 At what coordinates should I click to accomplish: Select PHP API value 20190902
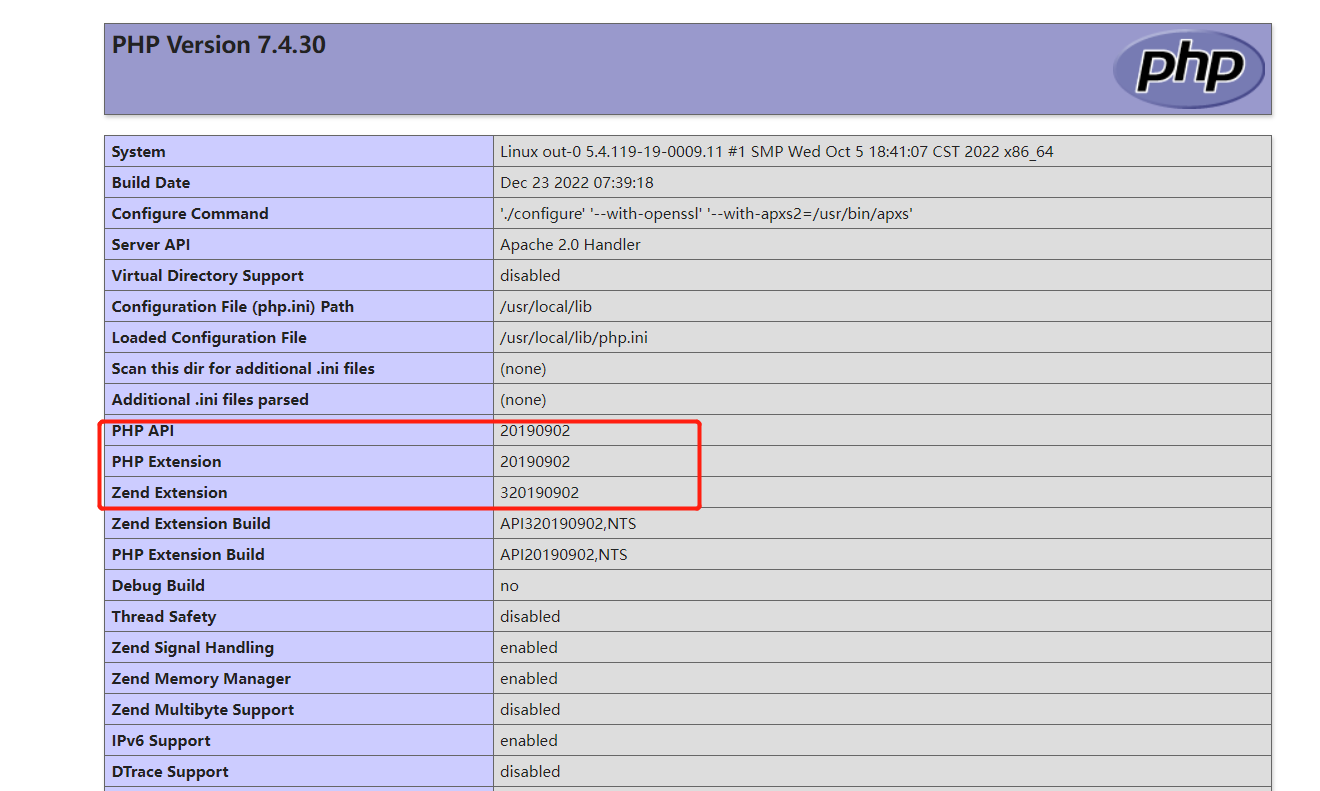(x=535, y=431)
